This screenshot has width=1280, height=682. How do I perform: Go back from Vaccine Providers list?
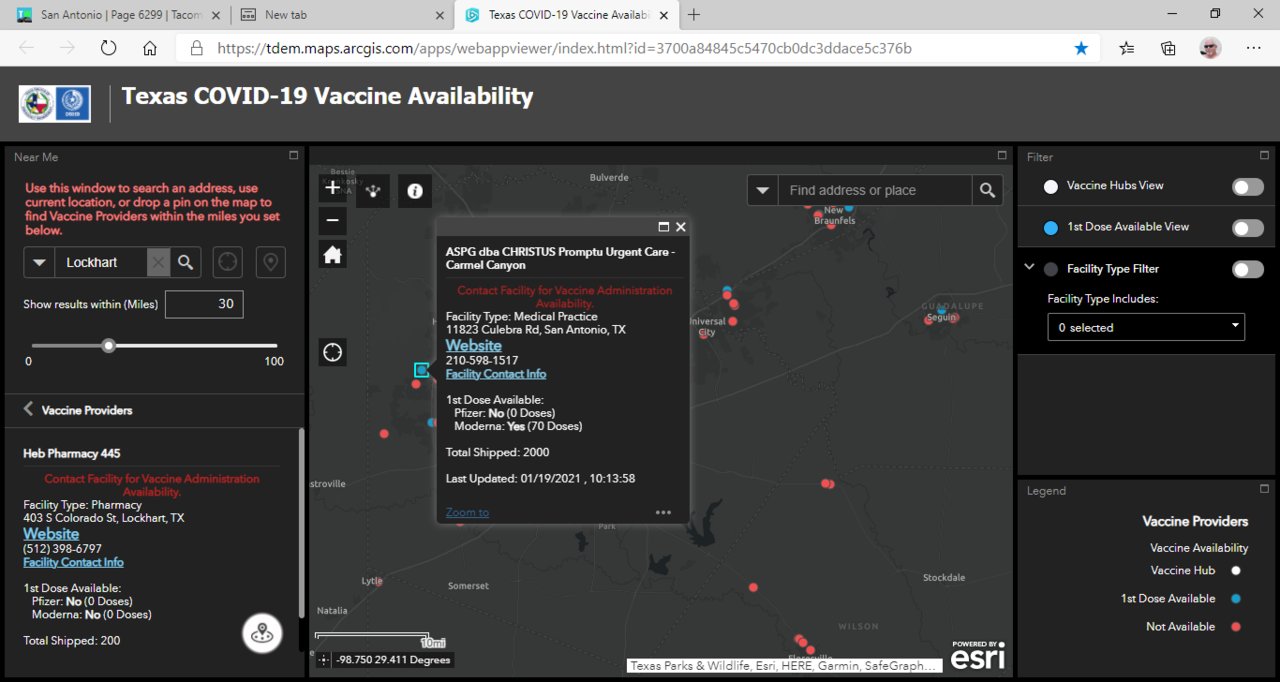click(x=28, y=409)
